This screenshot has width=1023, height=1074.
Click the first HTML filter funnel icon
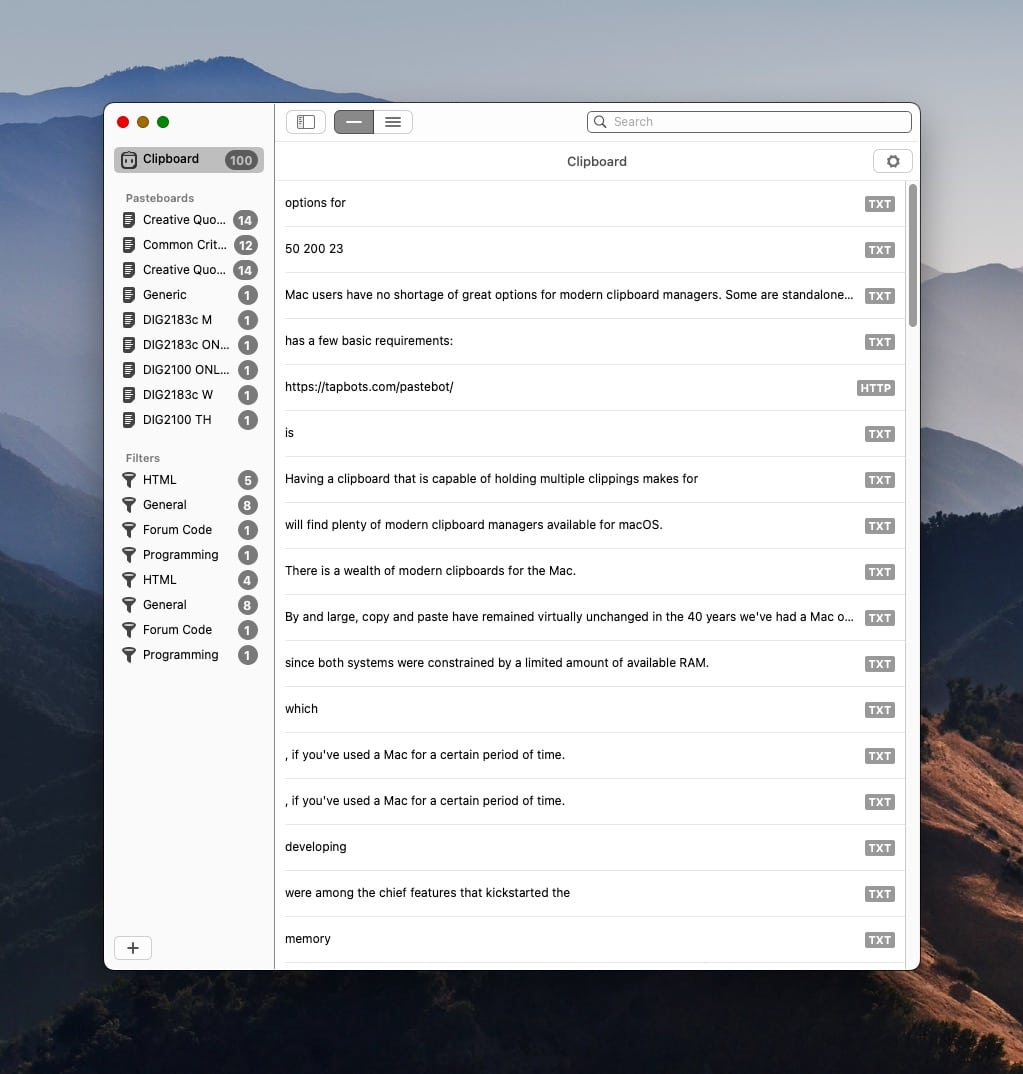click(x=129, y=480)
